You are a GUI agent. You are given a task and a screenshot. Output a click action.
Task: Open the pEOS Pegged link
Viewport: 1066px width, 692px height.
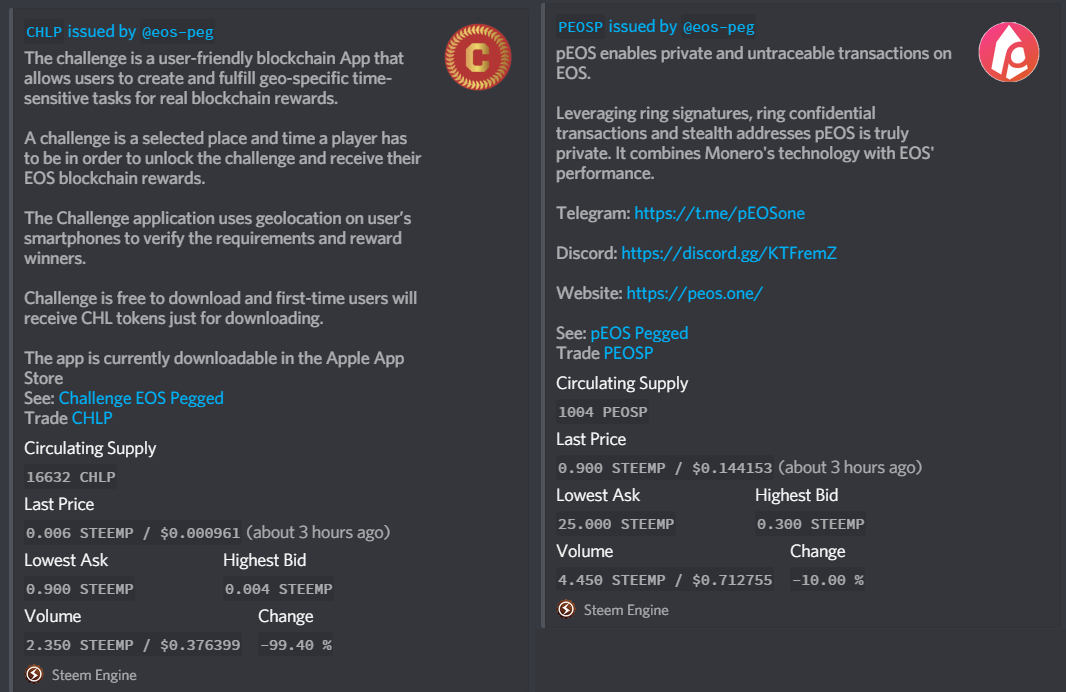tap(639, 333)
